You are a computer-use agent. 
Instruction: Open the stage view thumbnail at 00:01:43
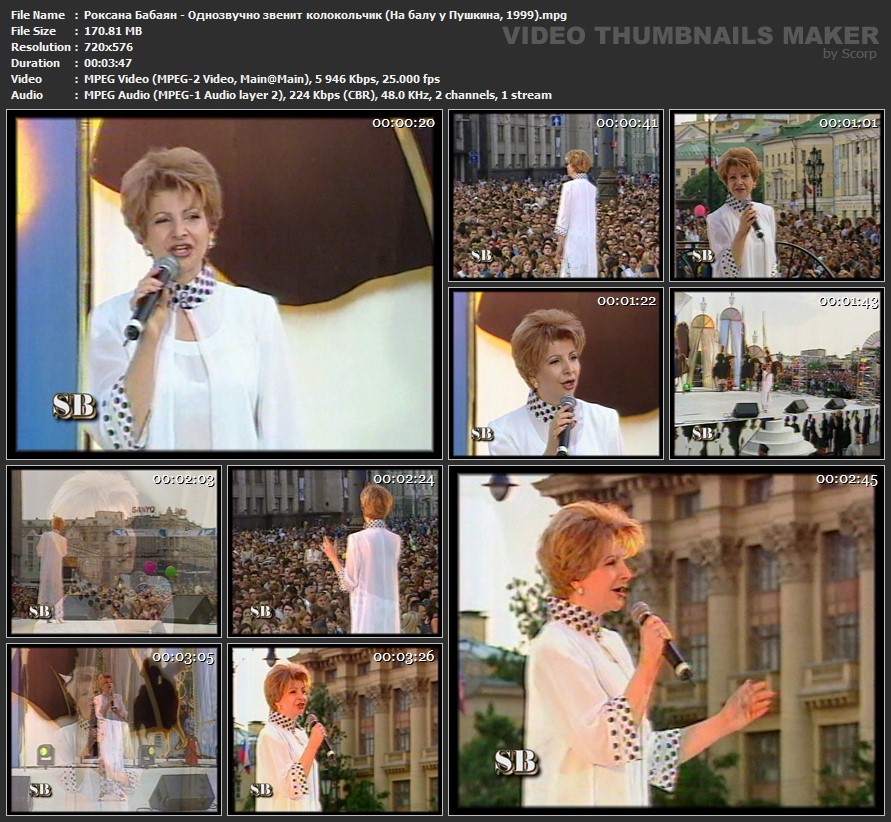776,373
